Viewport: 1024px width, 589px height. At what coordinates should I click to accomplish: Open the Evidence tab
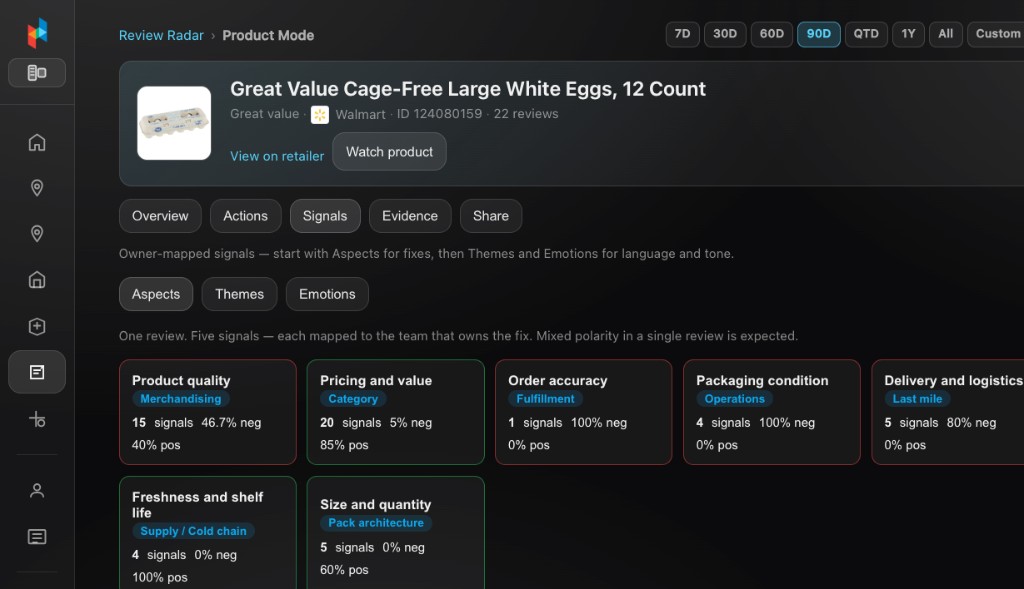click(x=410, y=216)
